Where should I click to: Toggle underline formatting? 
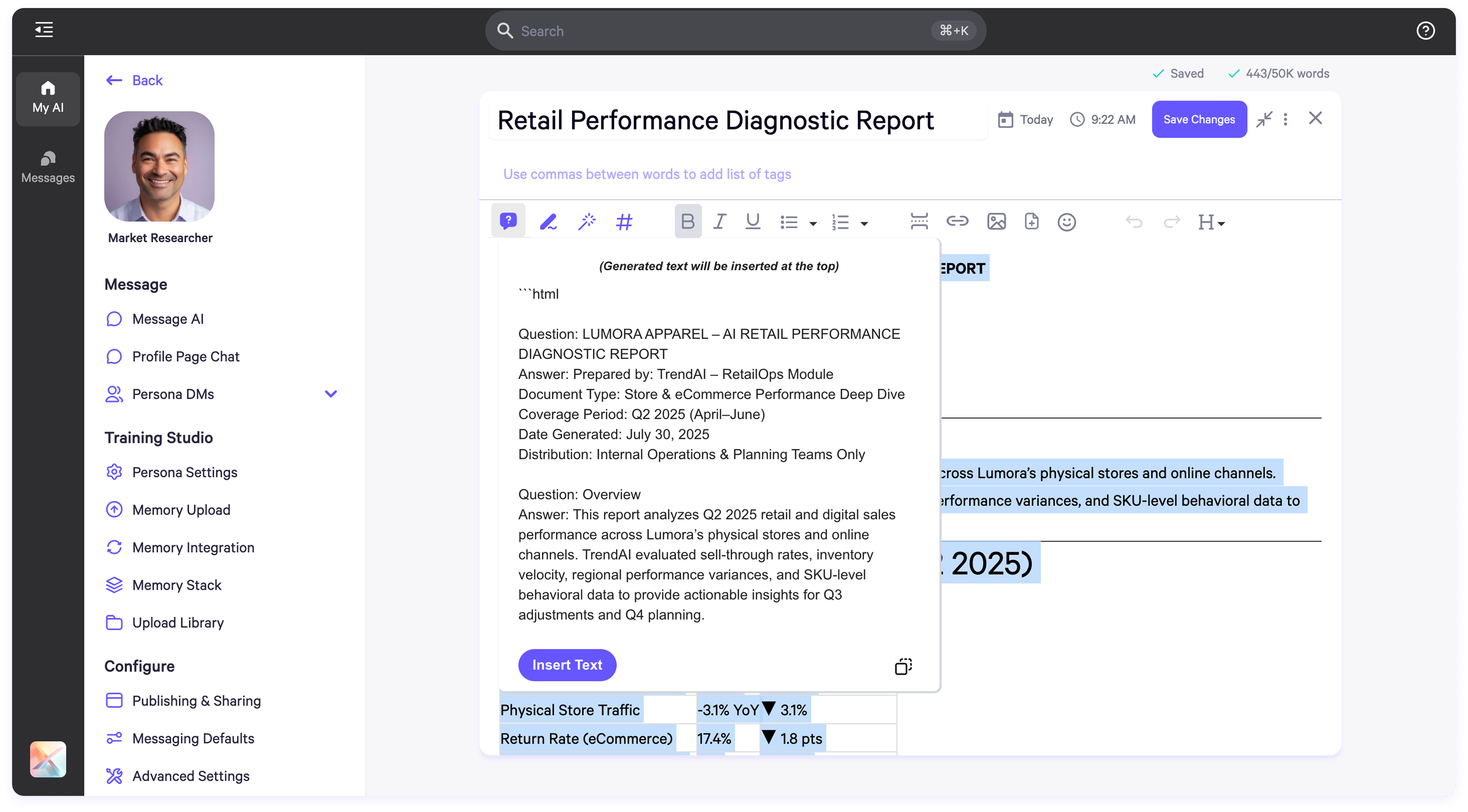(x=752, y=221)
